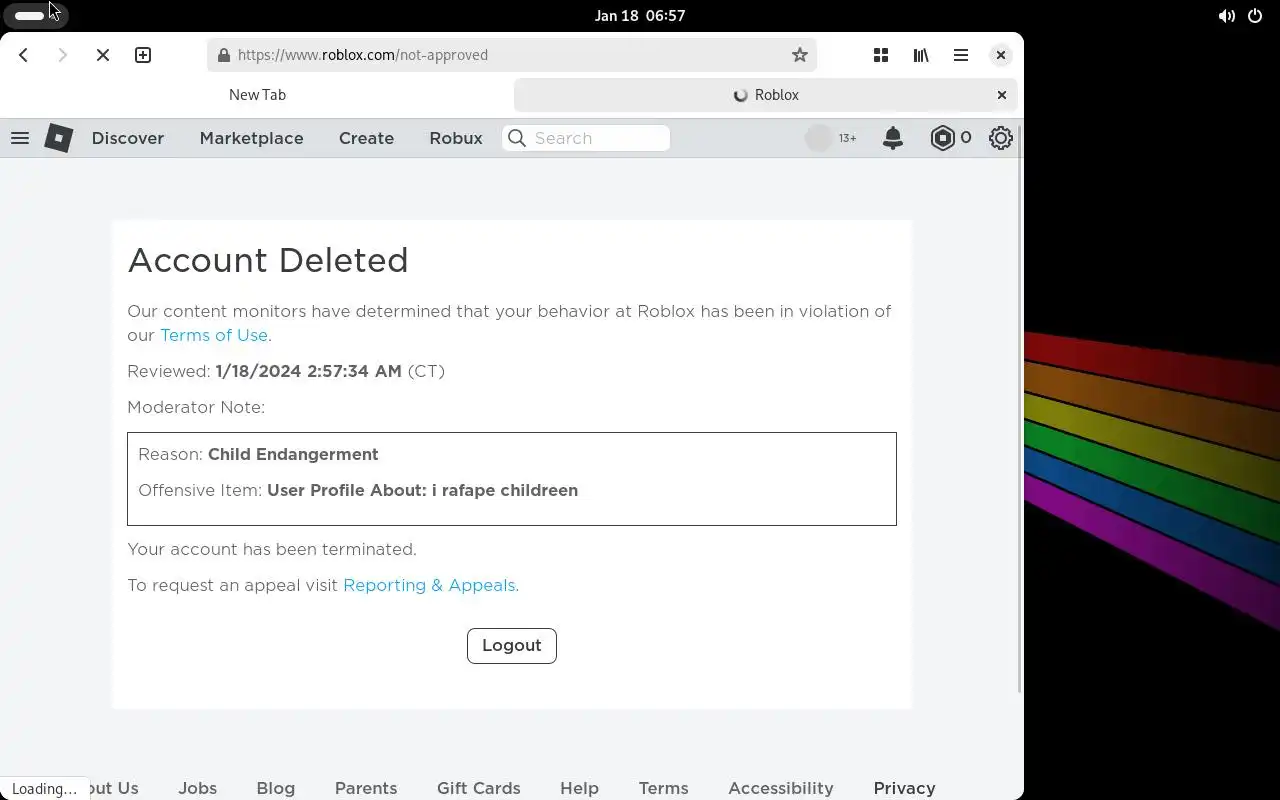Close the browser window
The height and width of the screenshot is (800, 1280).
1001,55
